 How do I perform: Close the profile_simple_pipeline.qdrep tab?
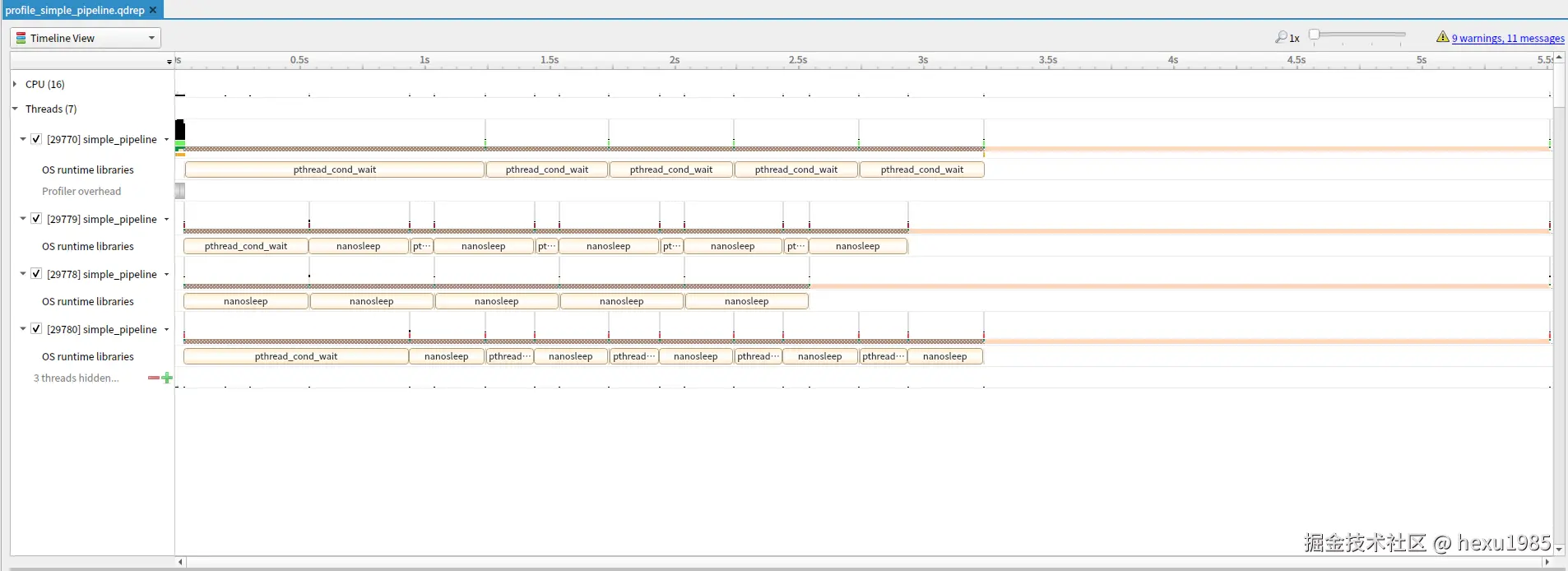[x=153, y=10]
